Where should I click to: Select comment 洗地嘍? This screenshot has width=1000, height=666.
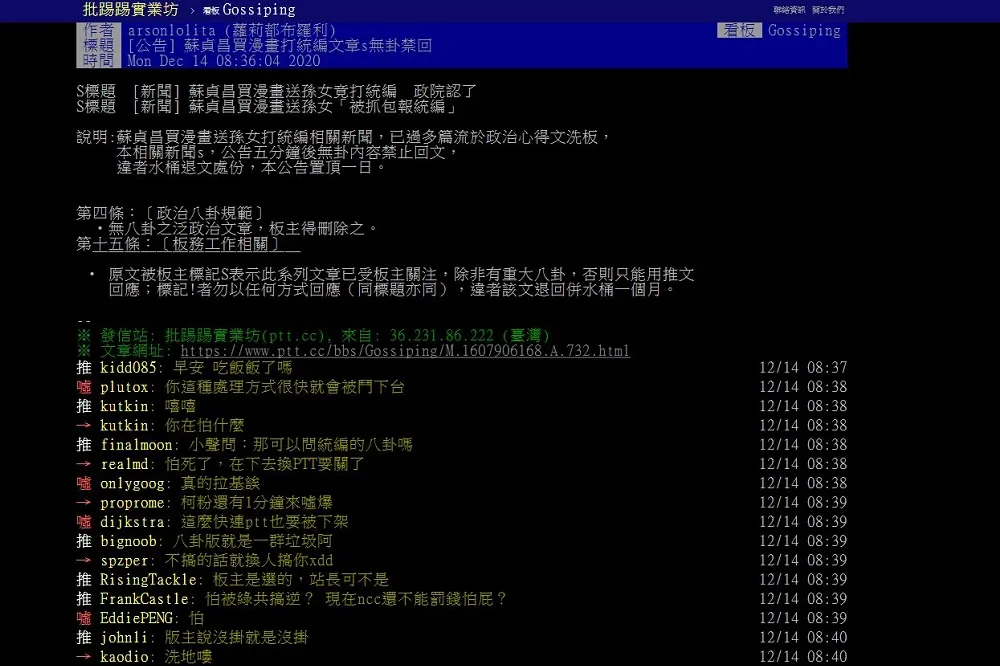point(188,656)
